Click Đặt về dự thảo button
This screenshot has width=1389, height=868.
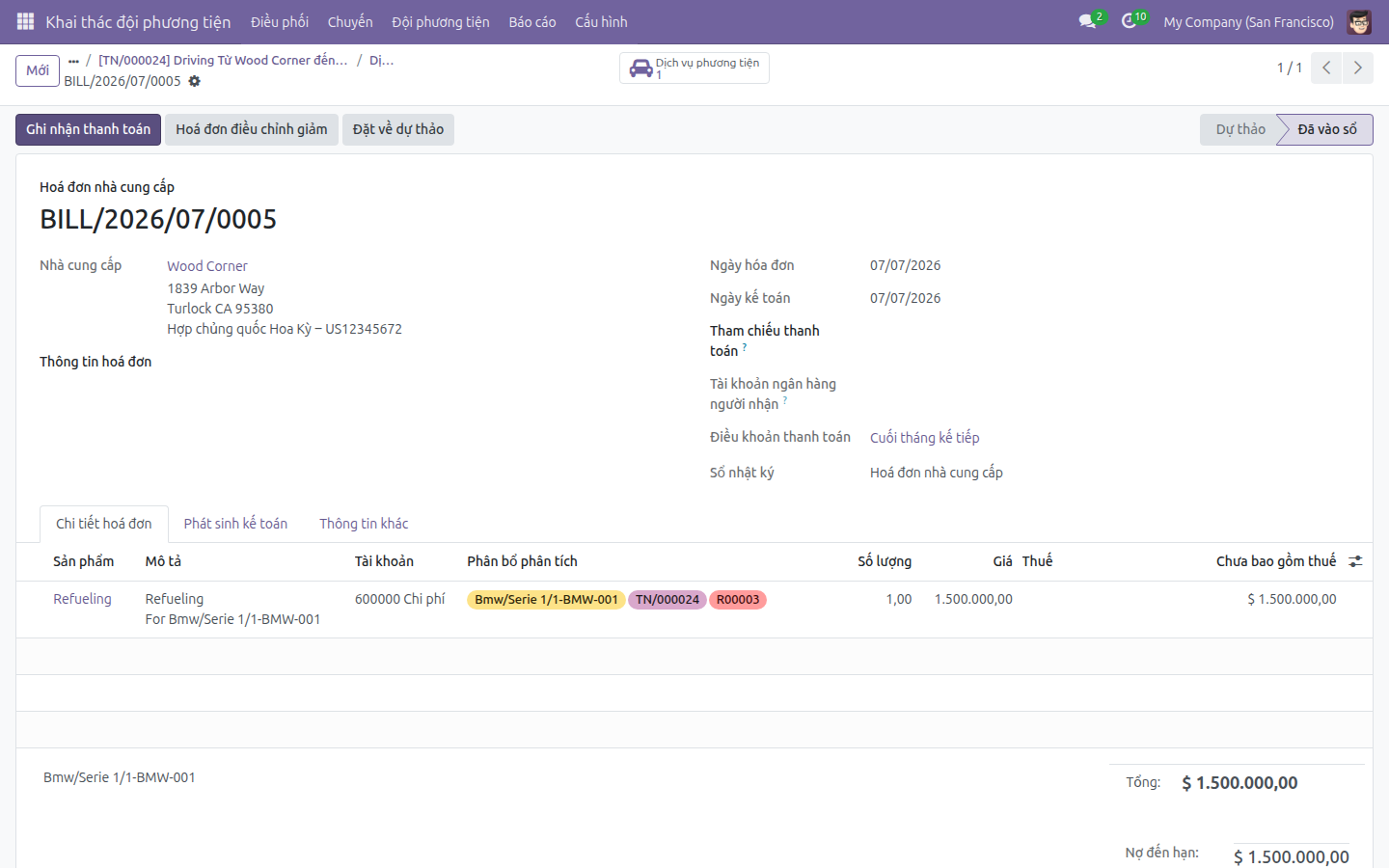point(398,129)
